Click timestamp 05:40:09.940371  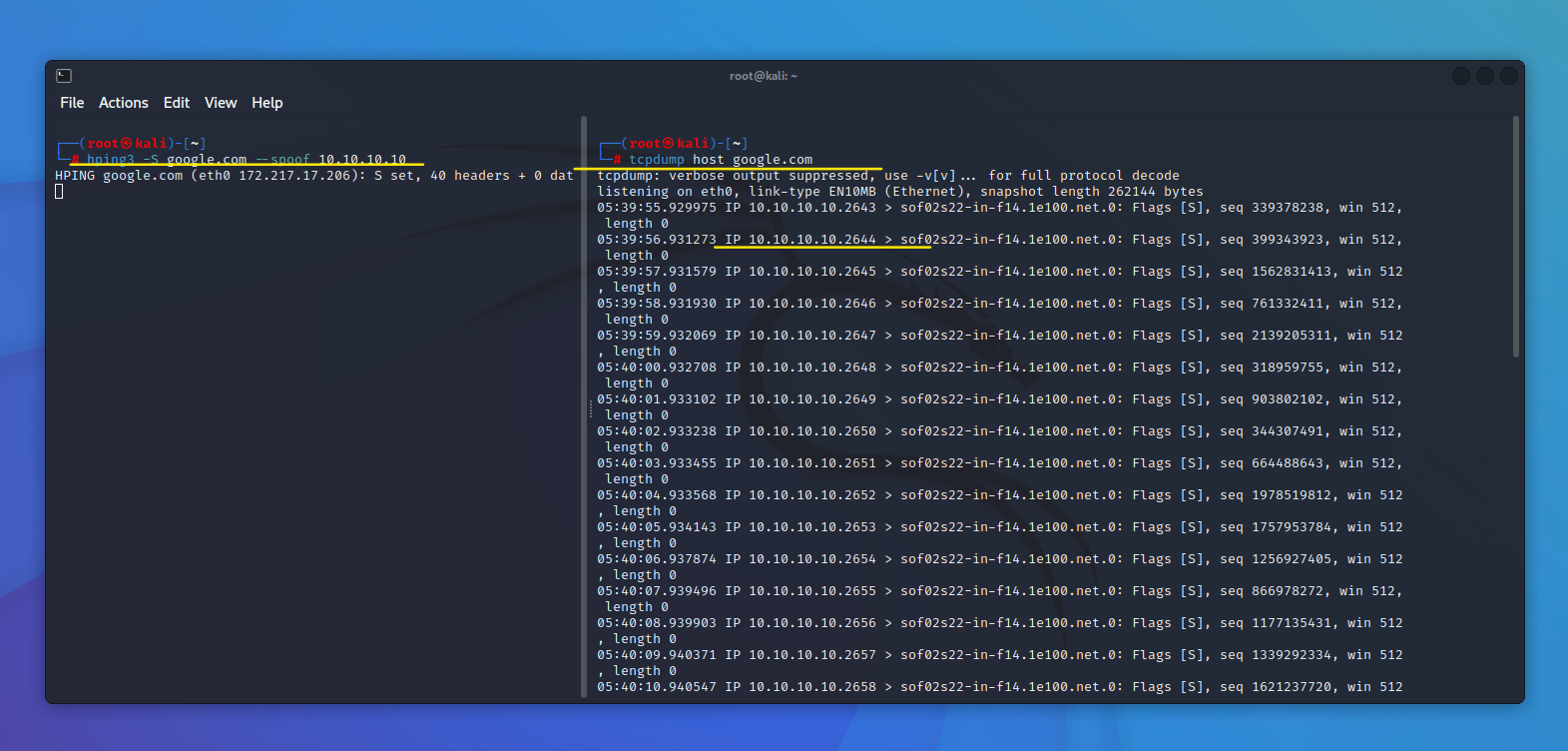[657, 655]
